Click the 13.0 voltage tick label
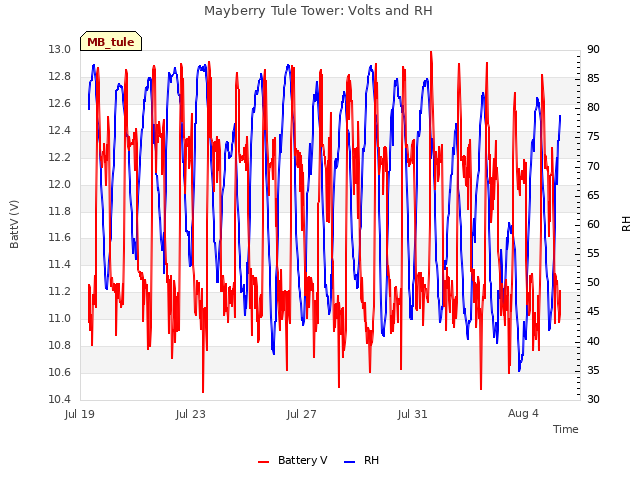This screenshot has width=640, height=480. (x=60, y=50)
